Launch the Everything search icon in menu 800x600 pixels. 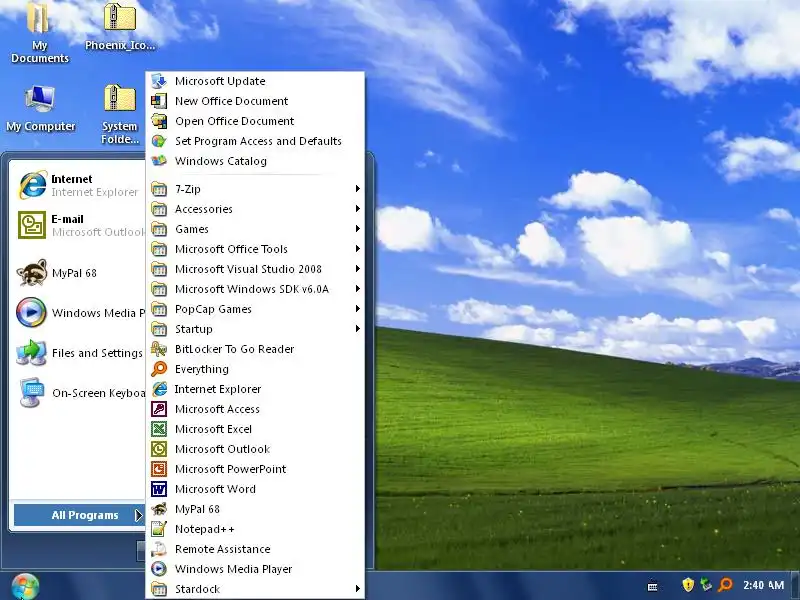point(159,369)
